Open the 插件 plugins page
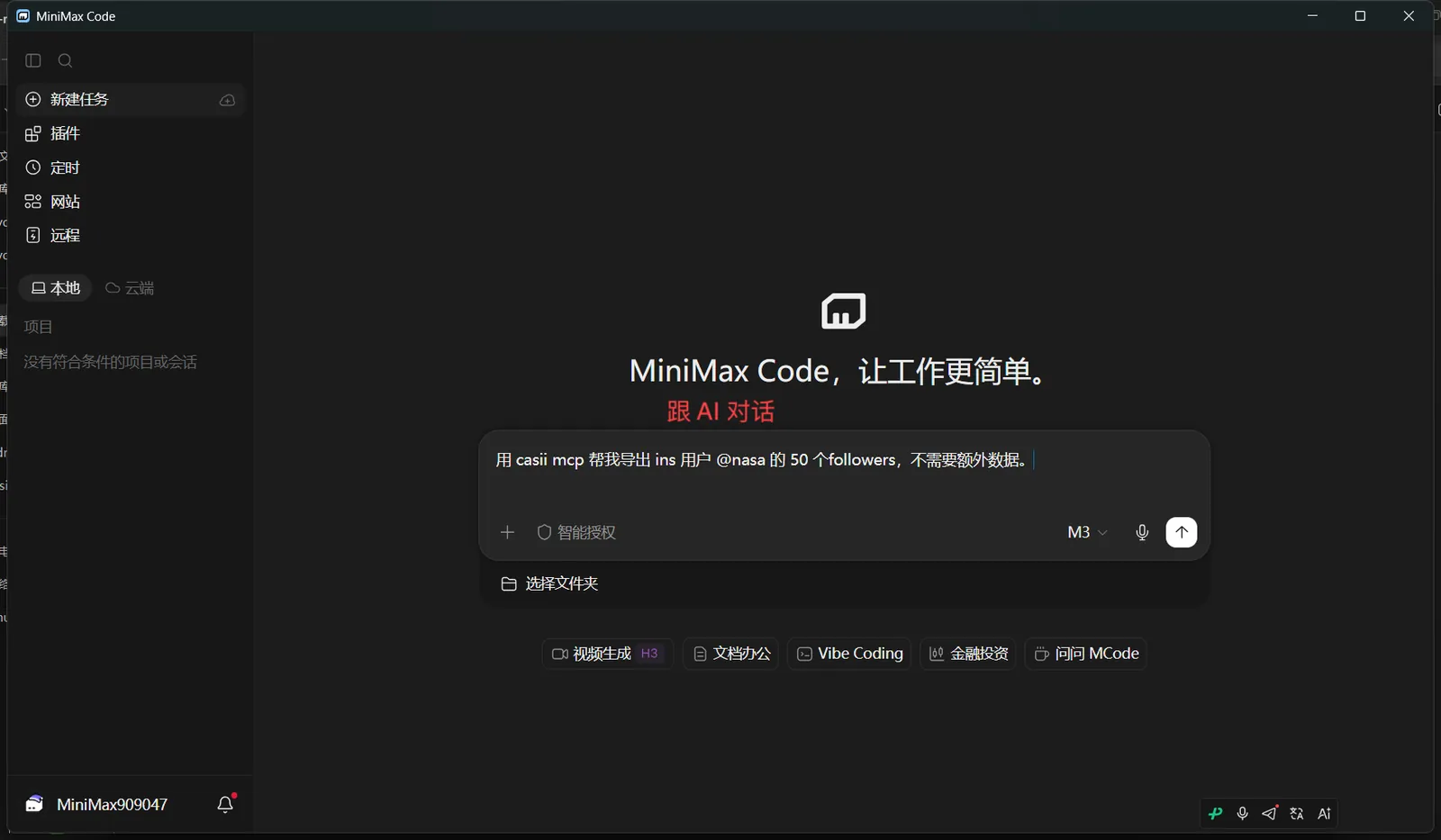 tap(131, 133)
